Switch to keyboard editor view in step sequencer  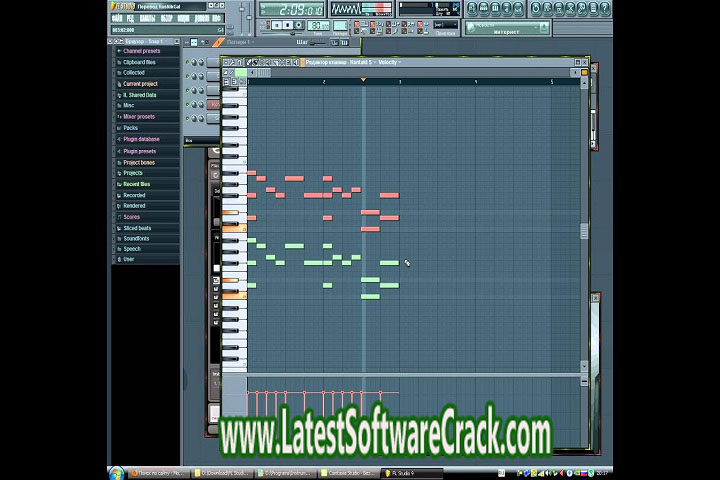344,43
